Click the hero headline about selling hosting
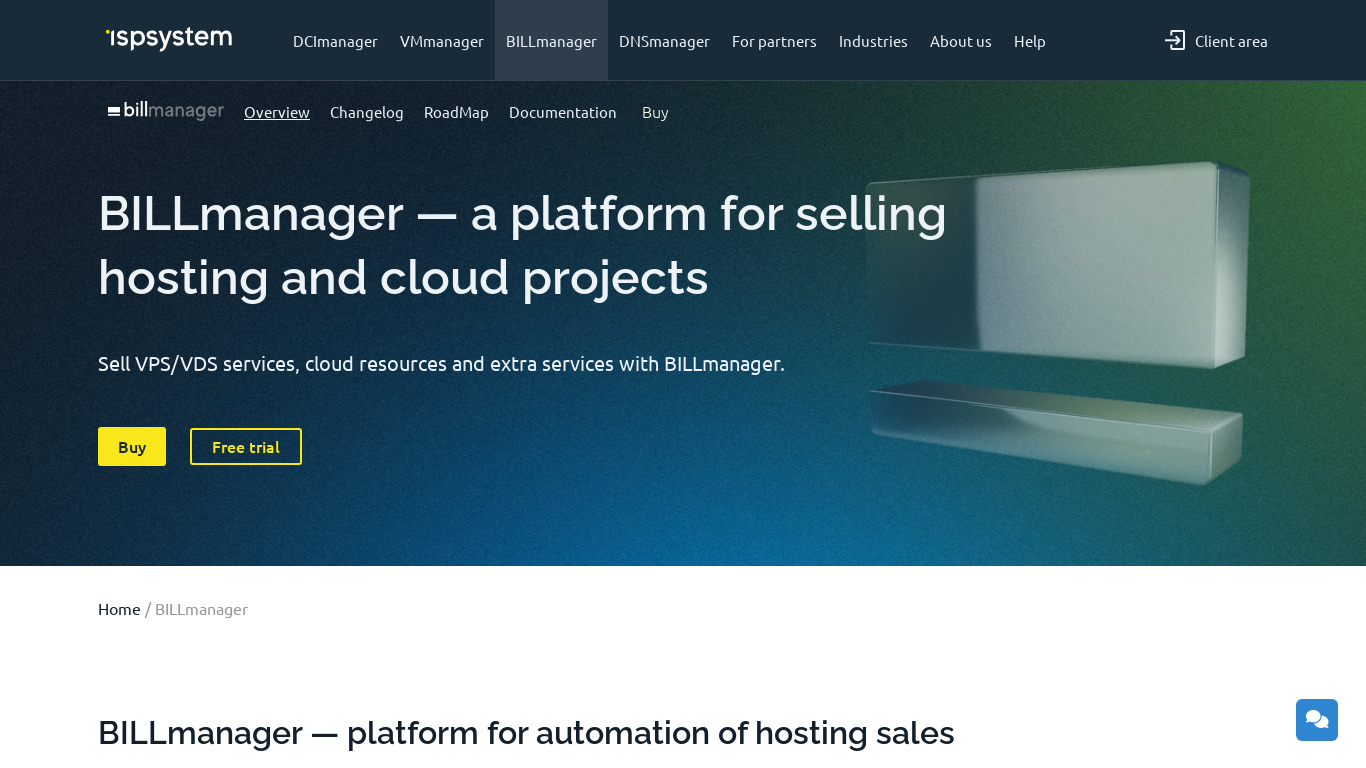Image resolution: width=1366 pixels, height=768 pixels. (x=522, y=245)
